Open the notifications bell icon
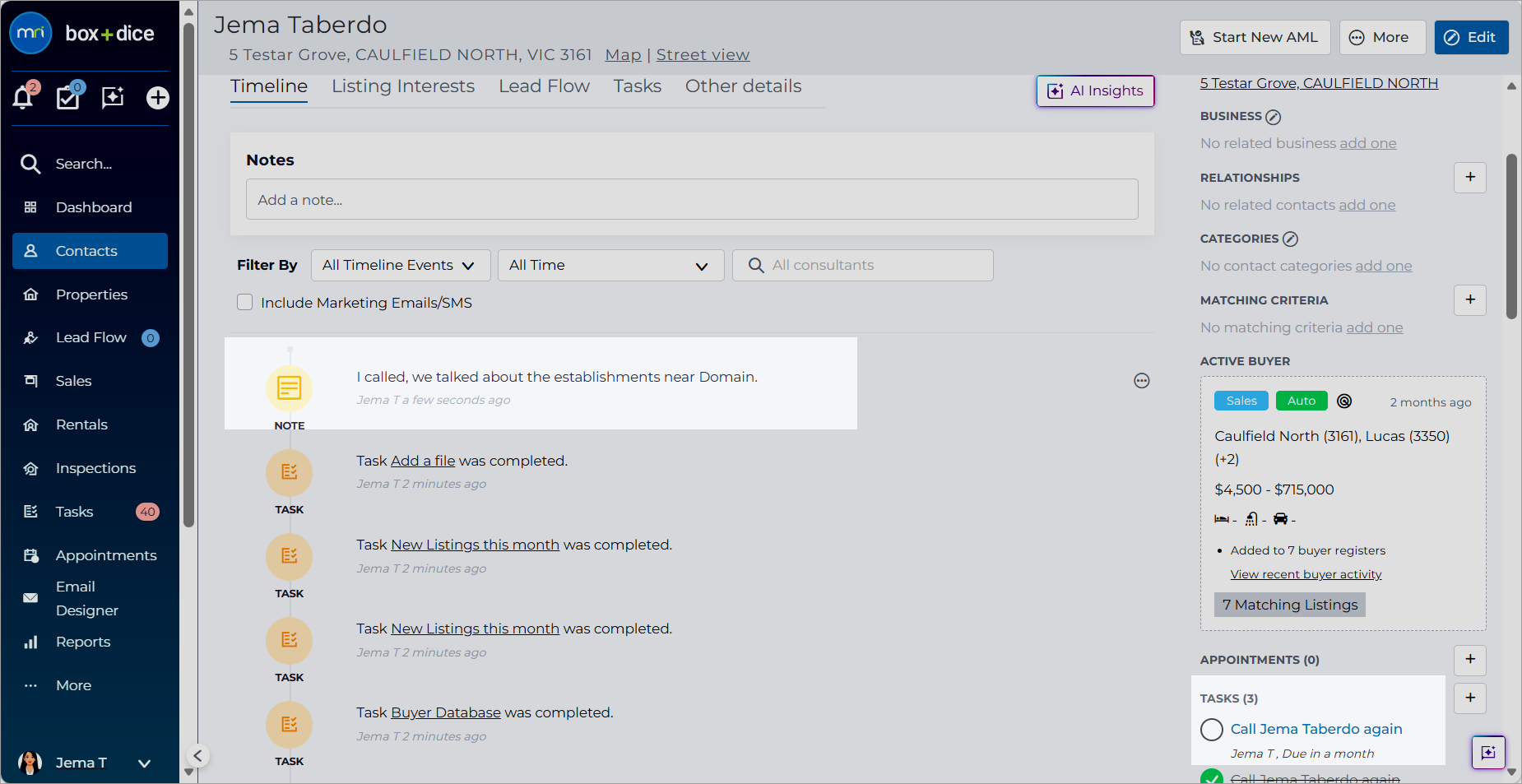The width and height of the screenshot is (1522, 784). [23, 97]
